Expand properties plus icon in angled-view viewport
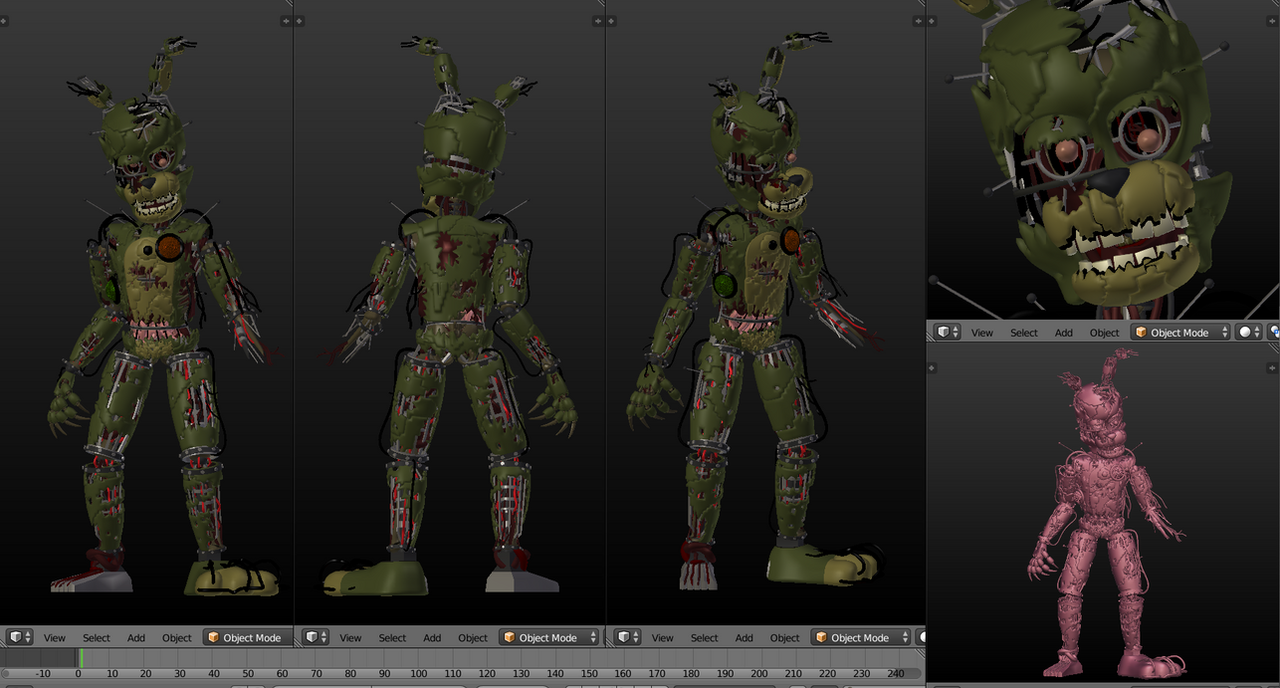The height and width of the screenshot is (688, 1280). tap(918, 20)
